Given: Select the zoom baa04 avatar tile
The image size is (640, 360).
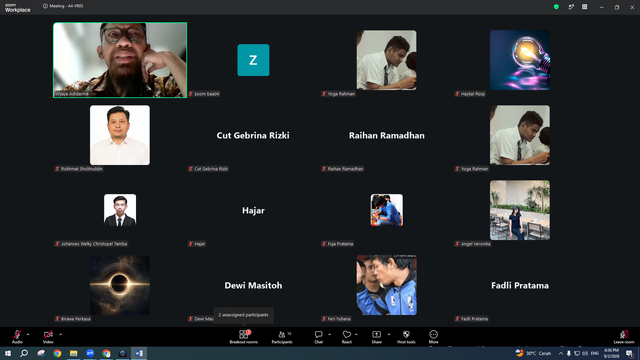Looking at the screenshot, I should click(253, 60).
